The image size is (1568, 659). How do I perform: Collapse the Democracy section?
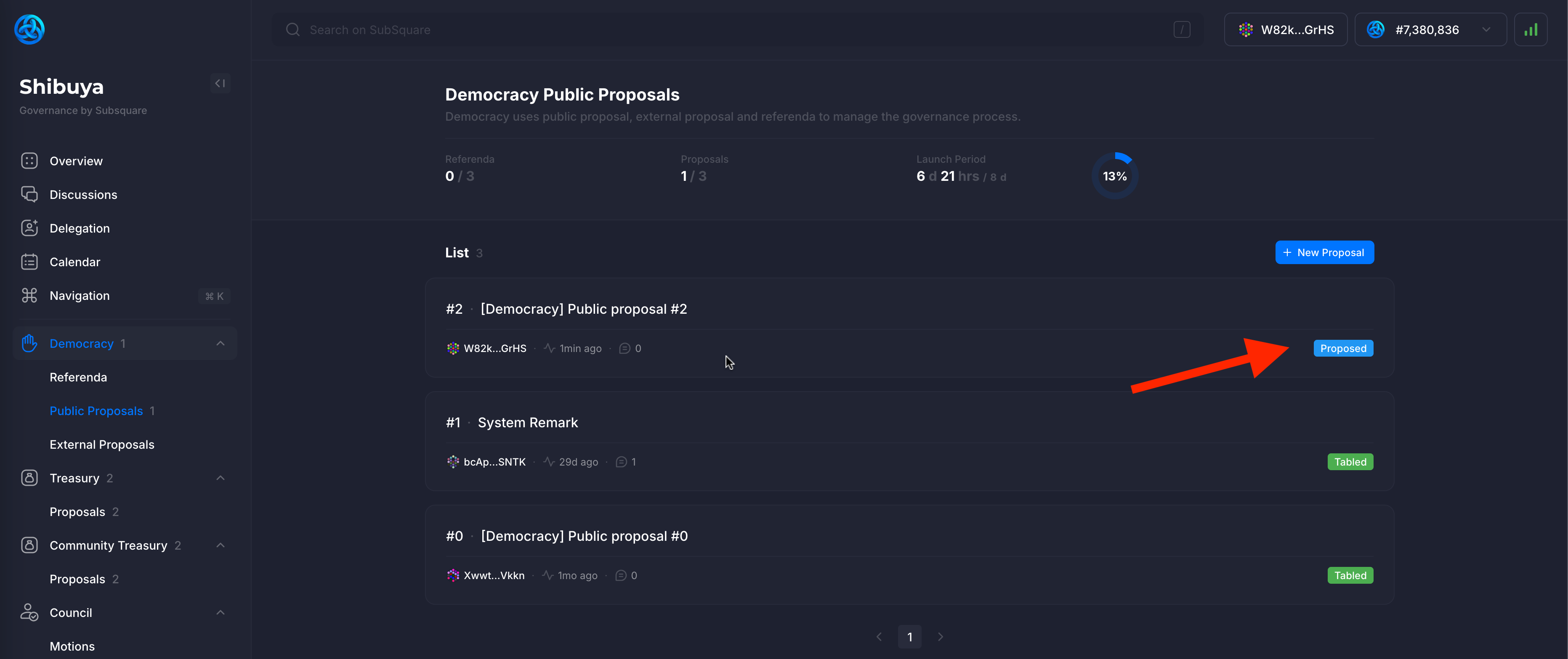(x=221, y=343)
